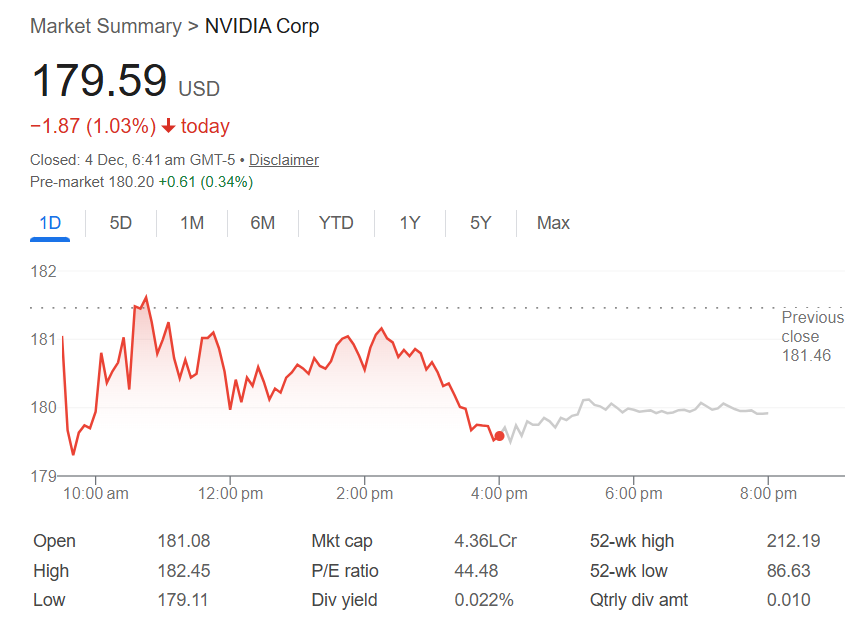Select the 1Y chart tab
864x631 pixels.
click(x=410, y=223)
